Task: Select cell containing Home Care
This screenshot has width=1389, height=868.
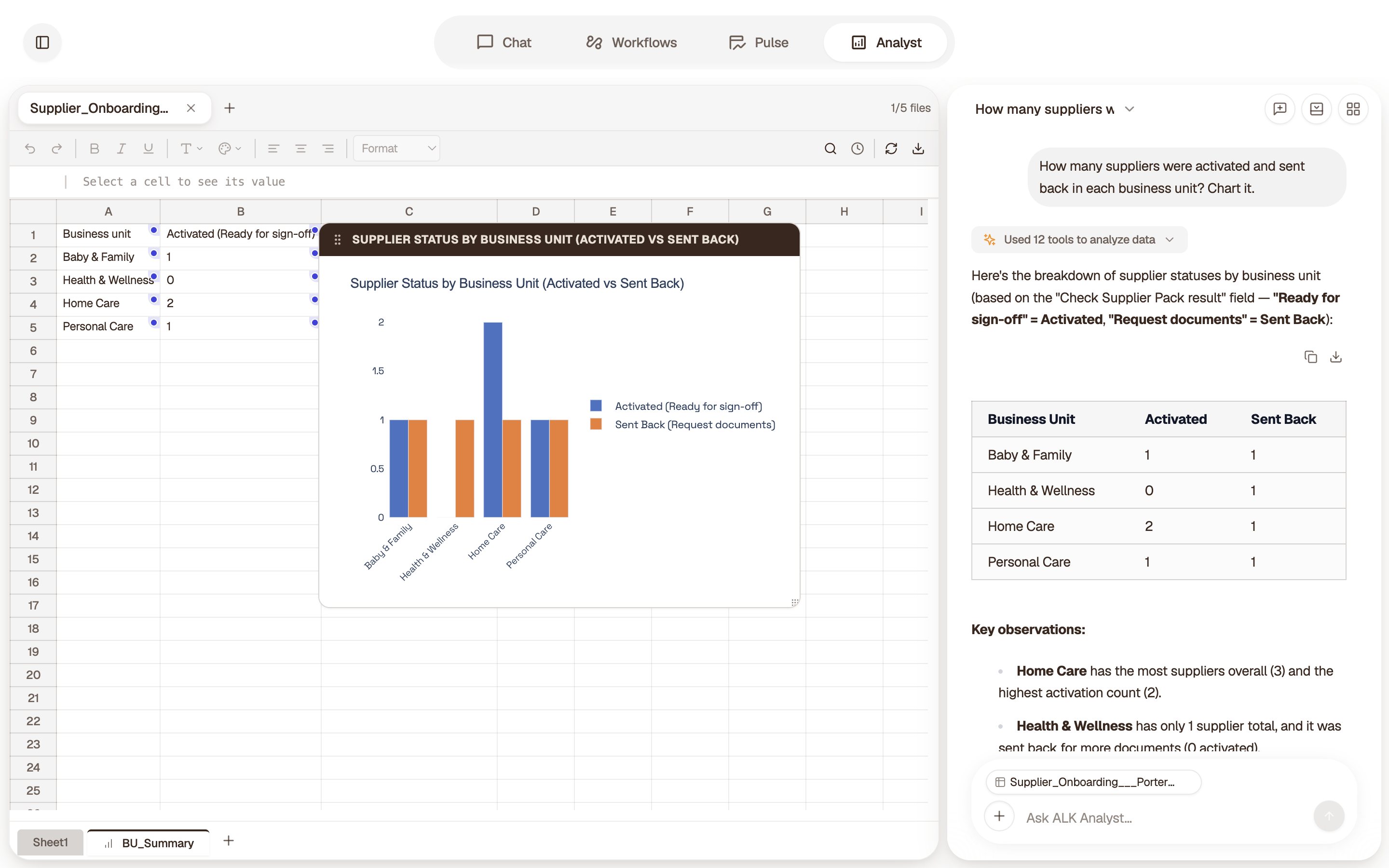Action: tap(108, 303)
